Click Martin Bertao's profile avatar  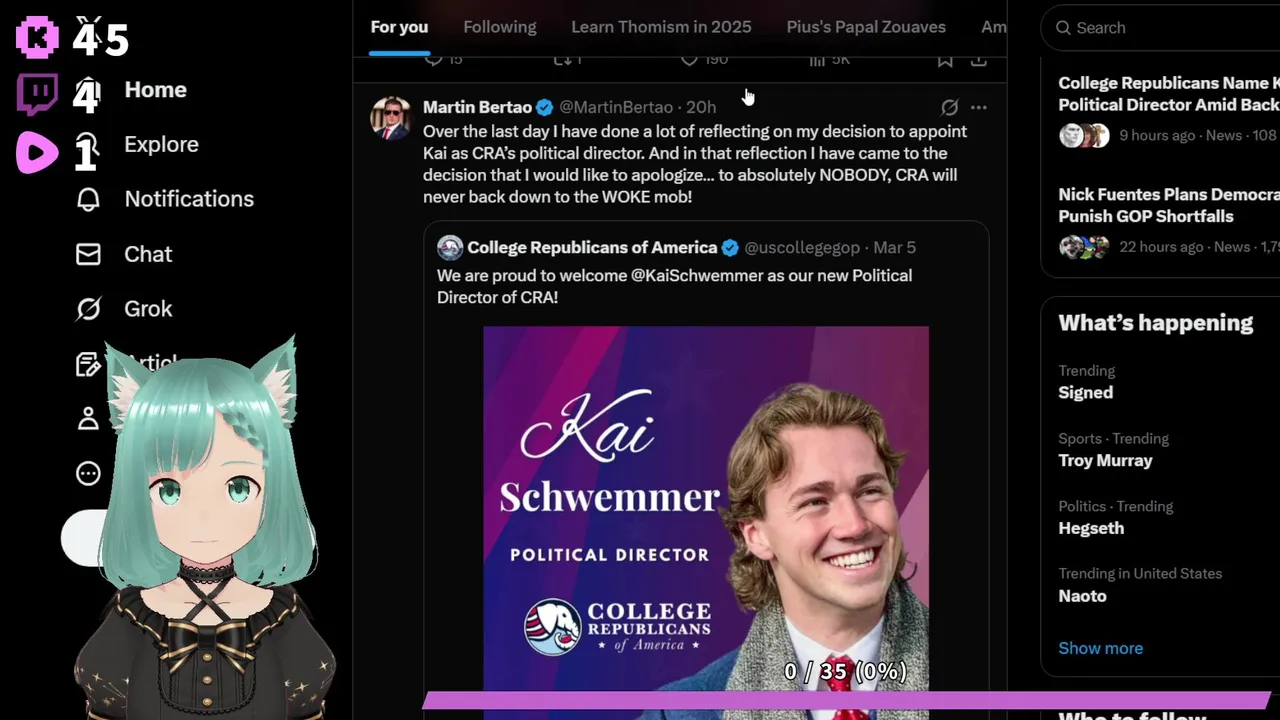pyautogui.click(x=391, y=118)
